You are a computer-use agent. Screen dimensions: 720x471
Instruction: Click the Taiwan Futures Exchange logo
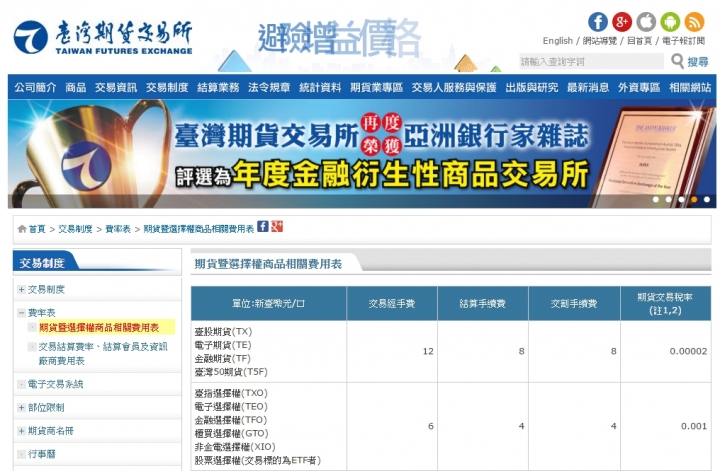(103, 37)
